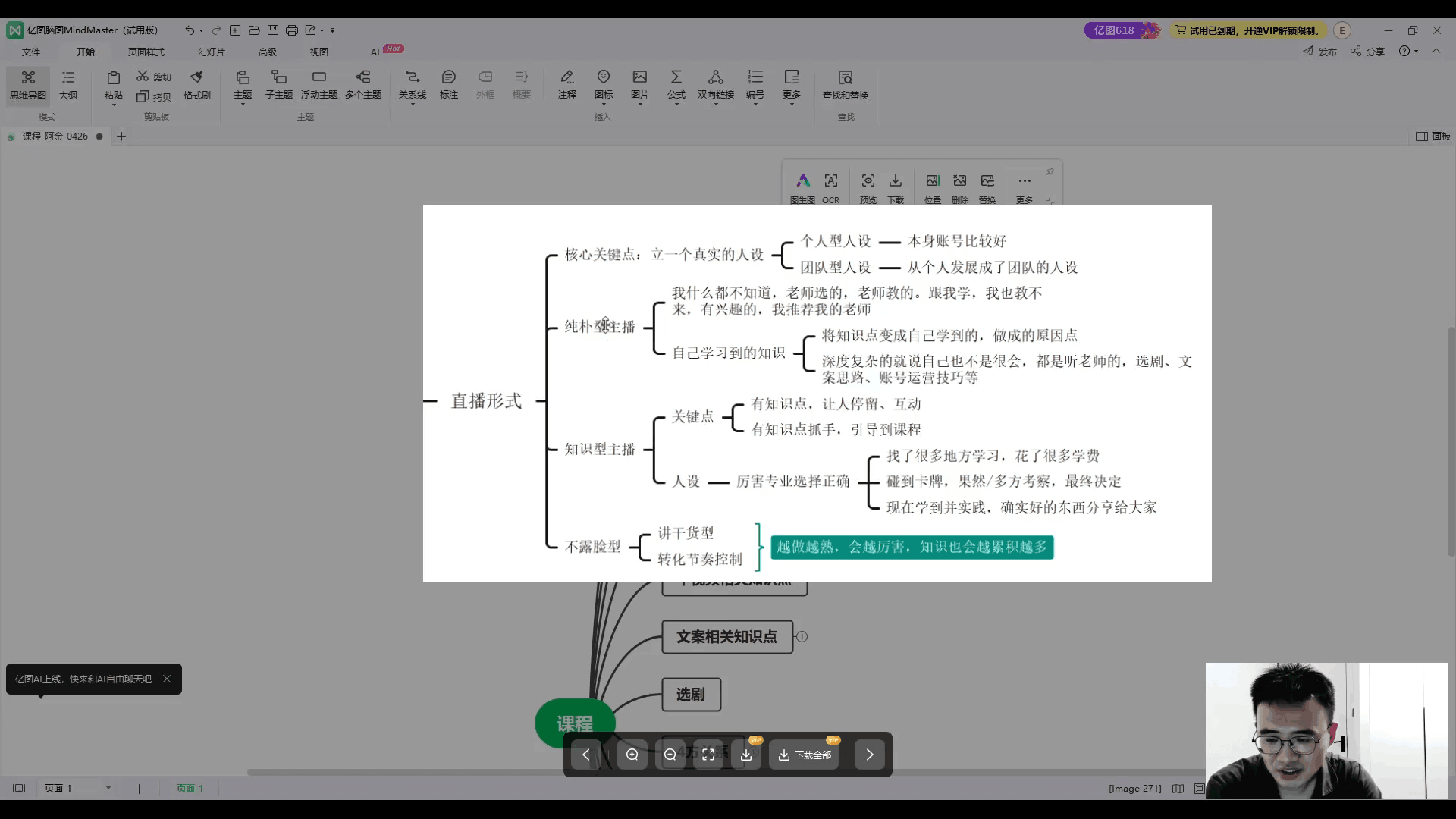Add a 浮动主题 (floating topic)
Image resolution: width=1456 pixels, height=819 pixels.
point(319,85)
